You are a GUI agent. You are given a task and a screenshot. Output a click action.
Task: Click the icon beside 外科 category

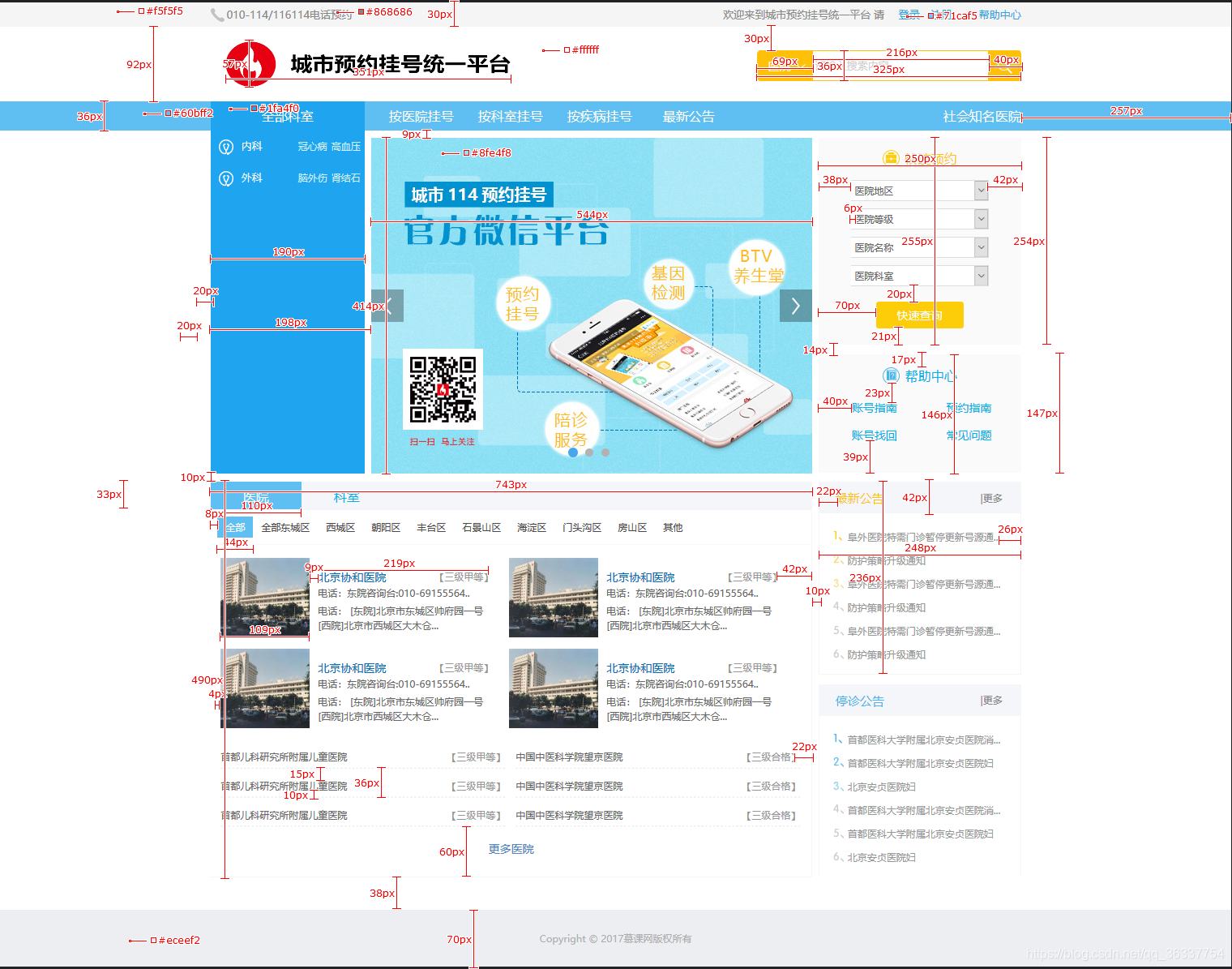(226, 178)
